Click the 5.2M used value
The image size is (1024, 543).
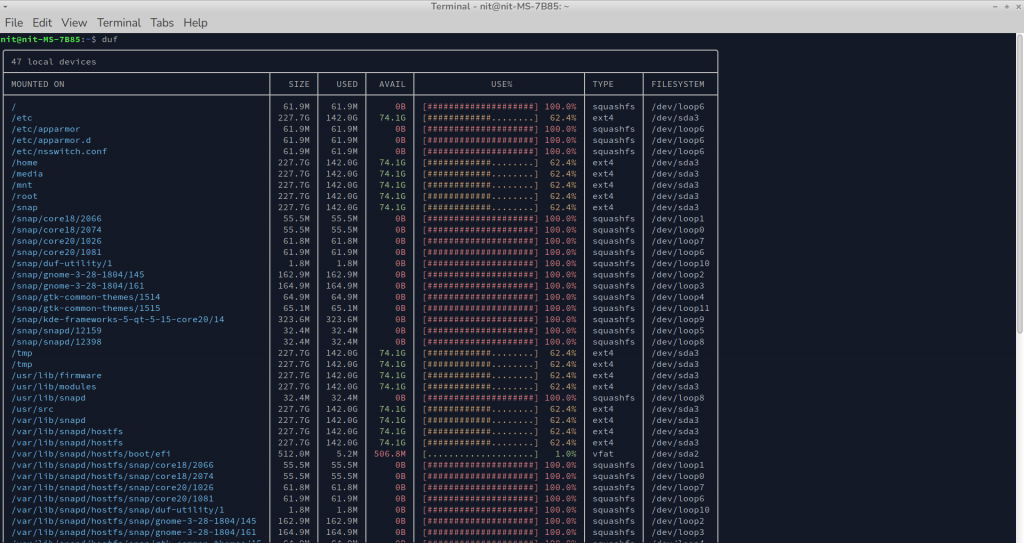[347, 453]
